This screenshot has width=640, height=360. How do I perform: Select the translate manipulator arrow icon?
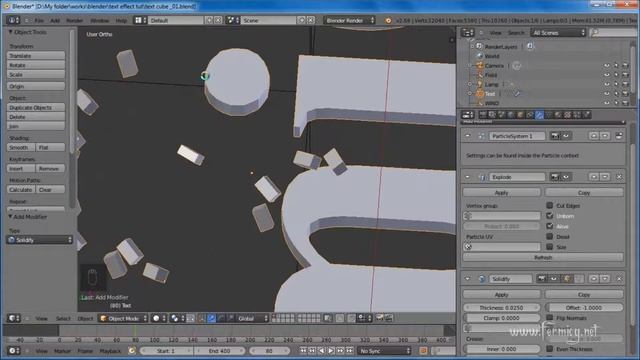tap(211, 318)
